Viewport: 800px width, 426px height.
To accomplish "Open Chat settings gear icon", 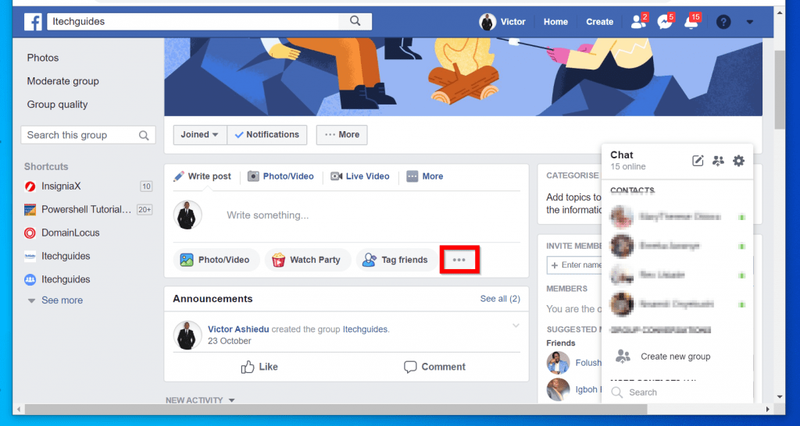I will tap(739, 161).
